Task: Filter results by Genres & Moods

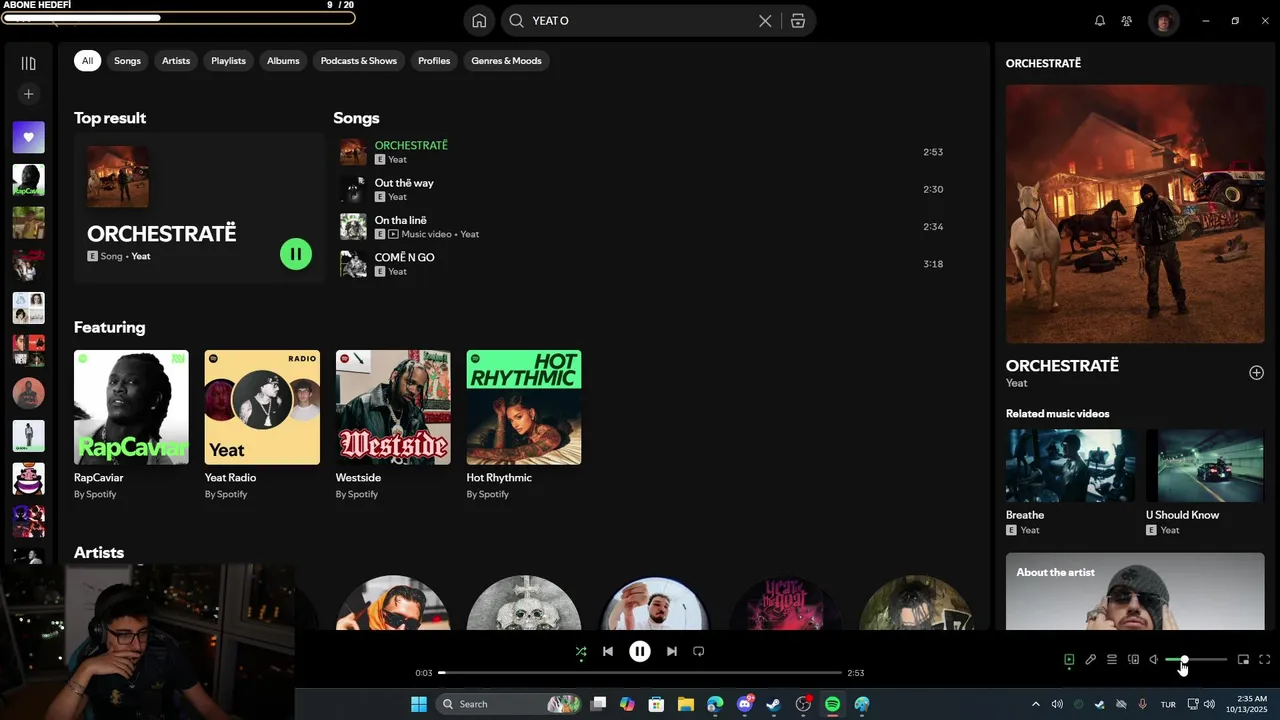Action: (x=506, y=61)
